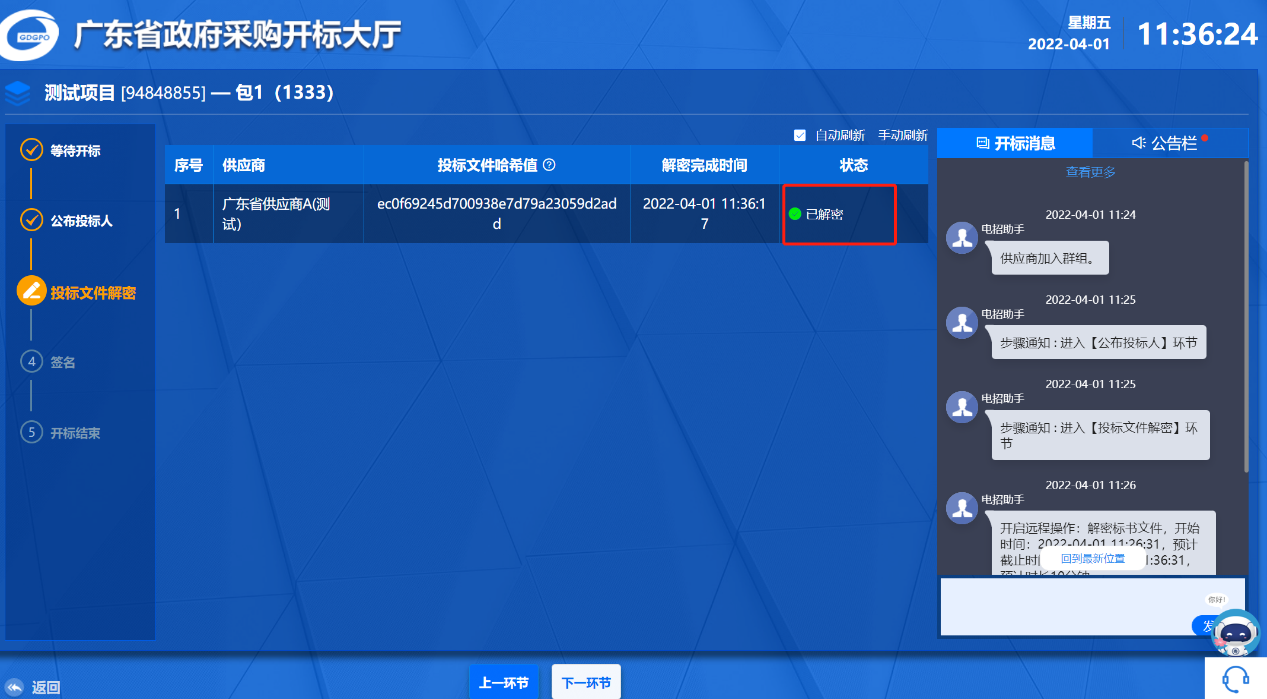This screenshot has height=699, width=1267.
Task: Click the 返回 link at bottom left
Action: click(46, 687)
